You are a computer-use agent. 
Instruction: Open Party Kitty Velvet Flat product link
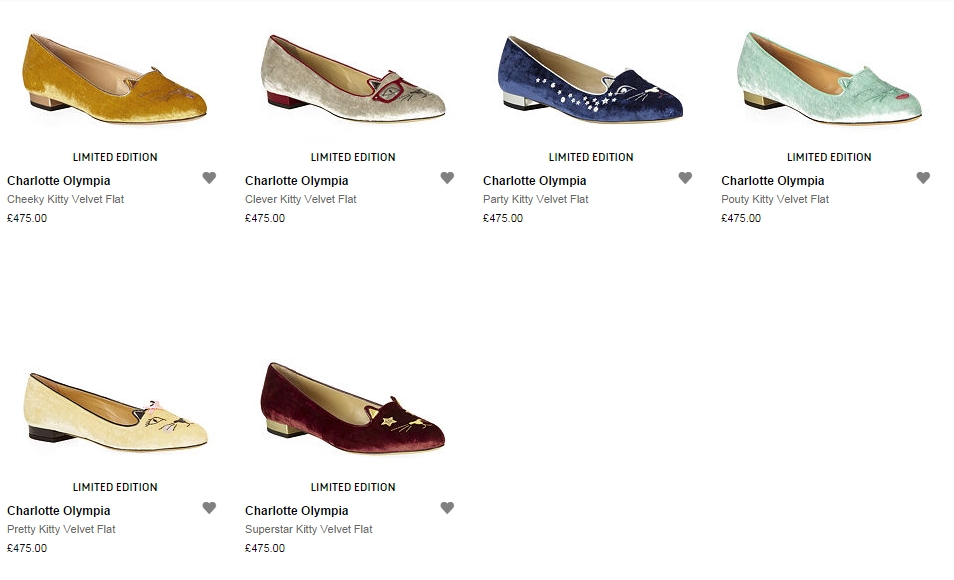(535, 199)
